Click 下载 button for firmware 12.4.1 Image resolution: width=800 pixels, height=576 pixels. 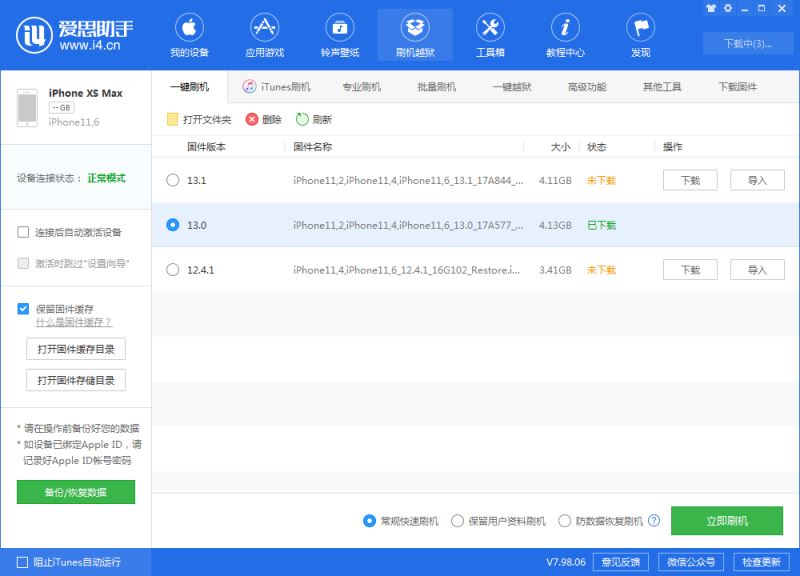pyautogui.click(x=690, y=269)
